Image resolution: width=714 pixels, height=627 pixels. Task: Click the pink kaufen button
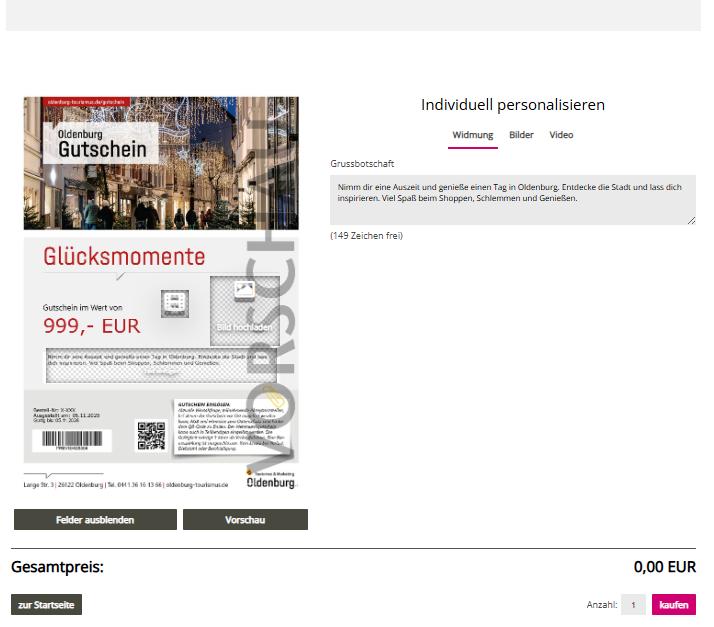coord(673,605)
